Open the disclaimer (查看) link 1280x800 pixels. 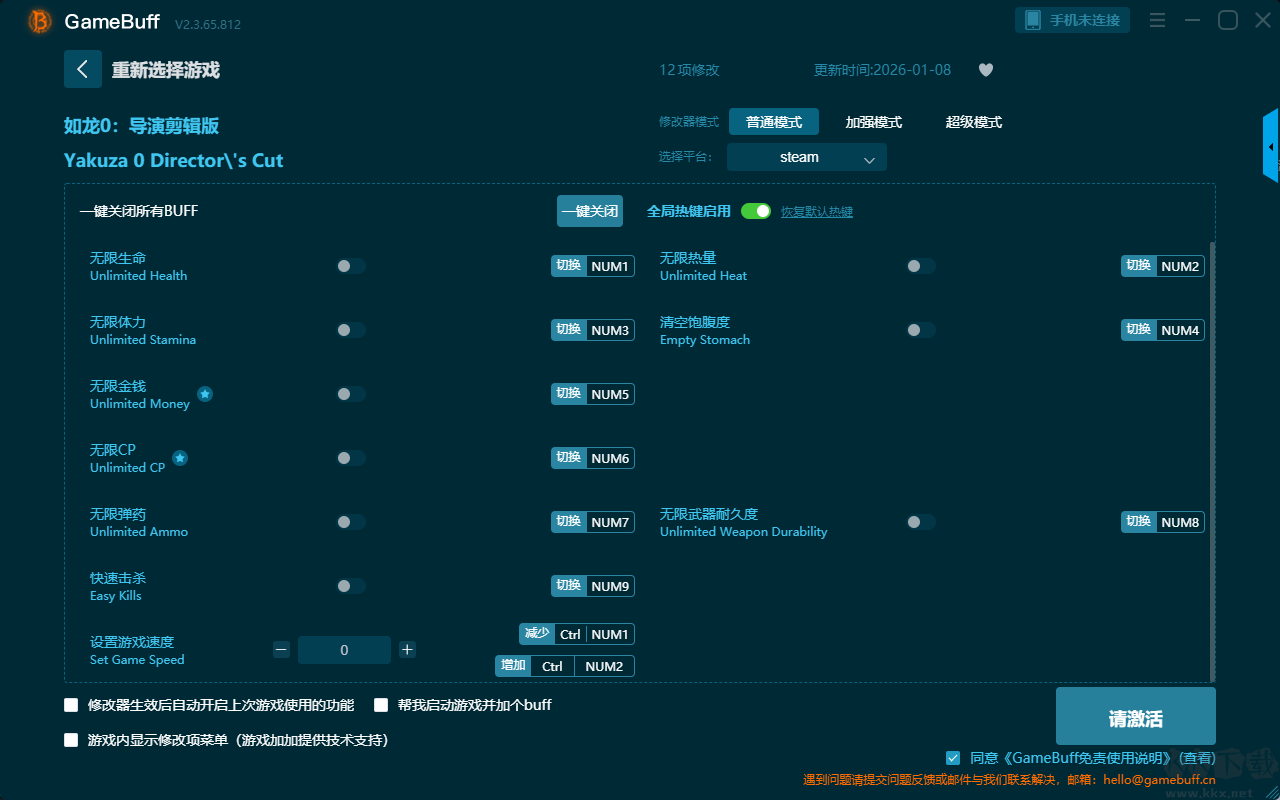pos(1197,758)
